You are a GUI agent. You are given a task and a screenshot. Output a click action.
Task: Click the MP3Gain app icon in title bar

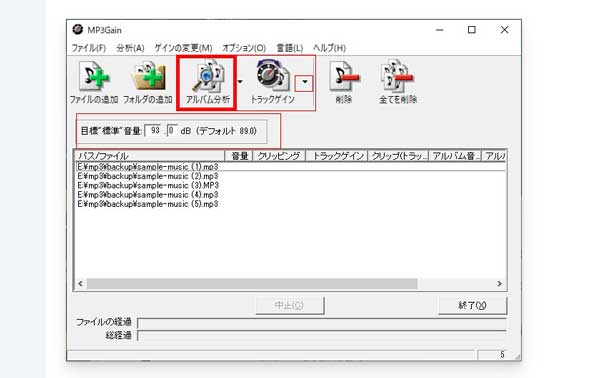(x=78, y=29)
